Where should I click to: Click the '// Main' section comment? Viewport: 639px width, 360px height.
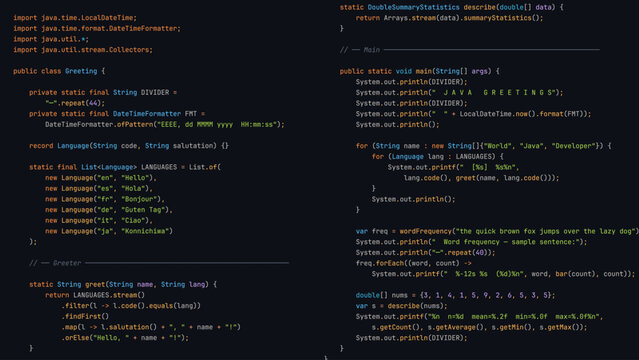point(469,50)
